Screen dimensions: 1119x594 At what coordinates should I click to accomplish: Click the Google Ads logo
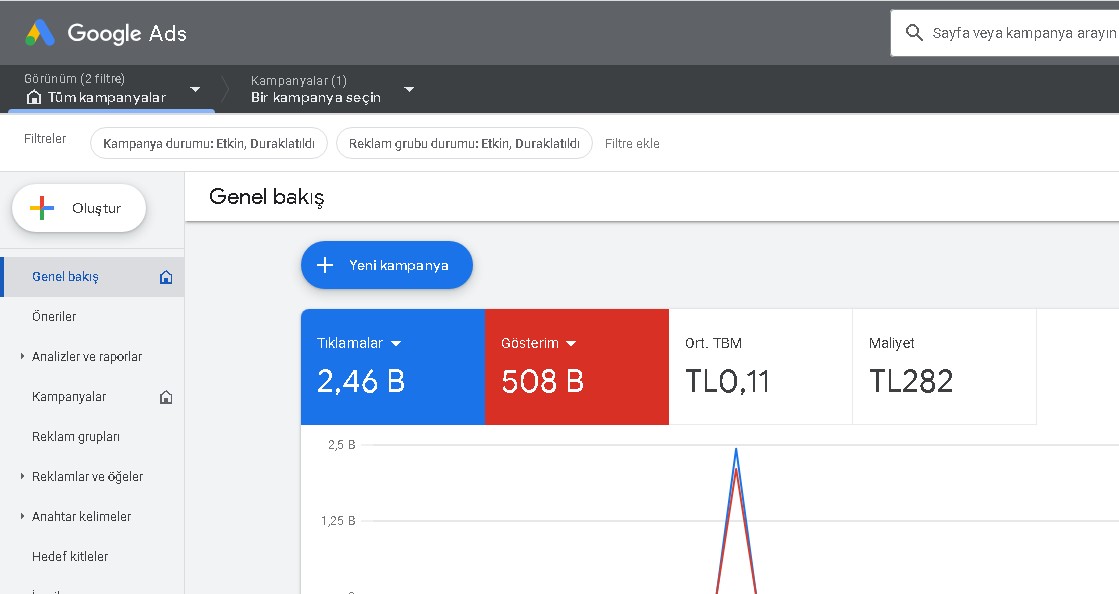(x=40, y=33)
